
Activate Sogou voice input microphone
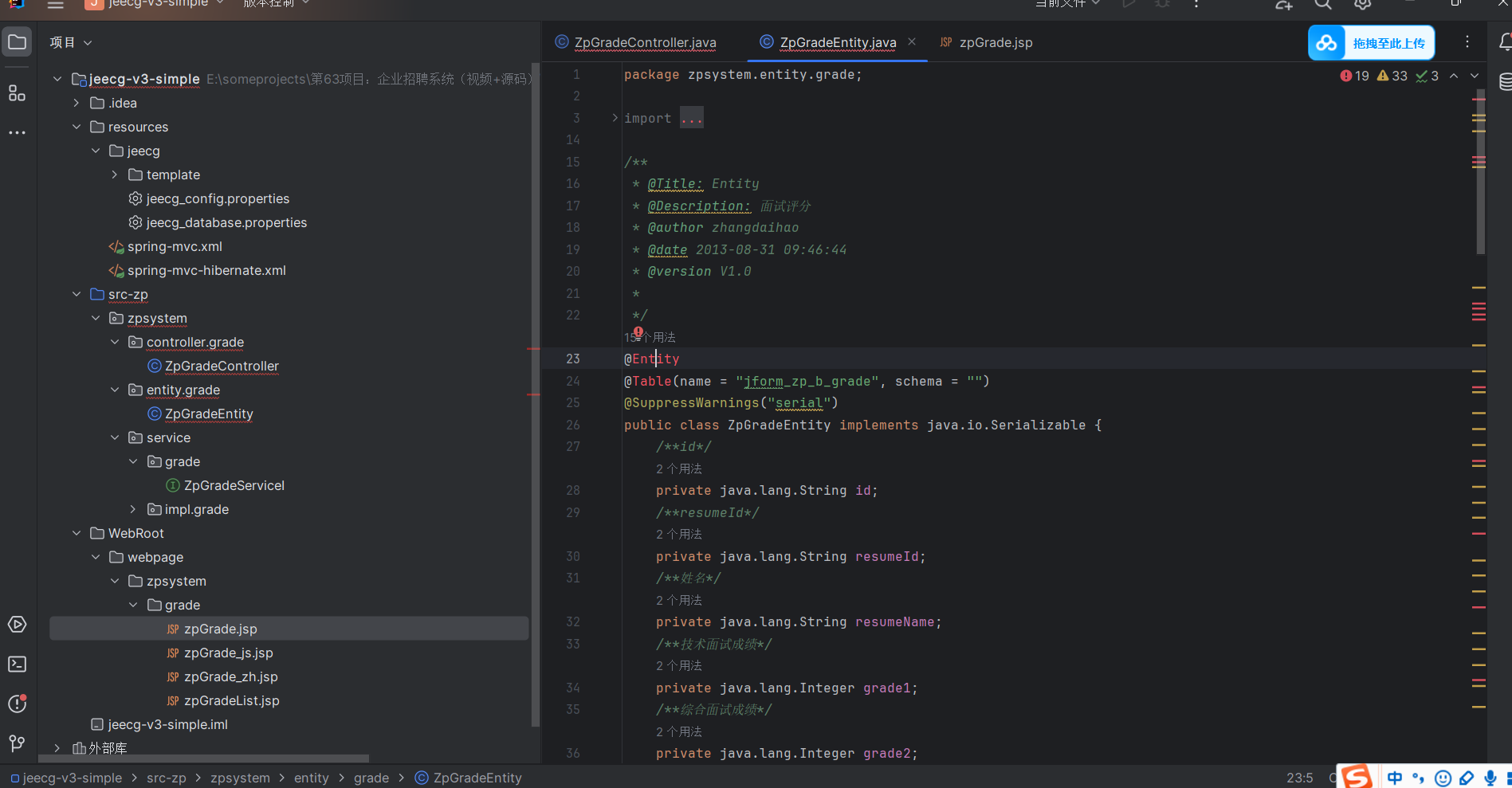pyautogui.click(x=1490, y=778)
